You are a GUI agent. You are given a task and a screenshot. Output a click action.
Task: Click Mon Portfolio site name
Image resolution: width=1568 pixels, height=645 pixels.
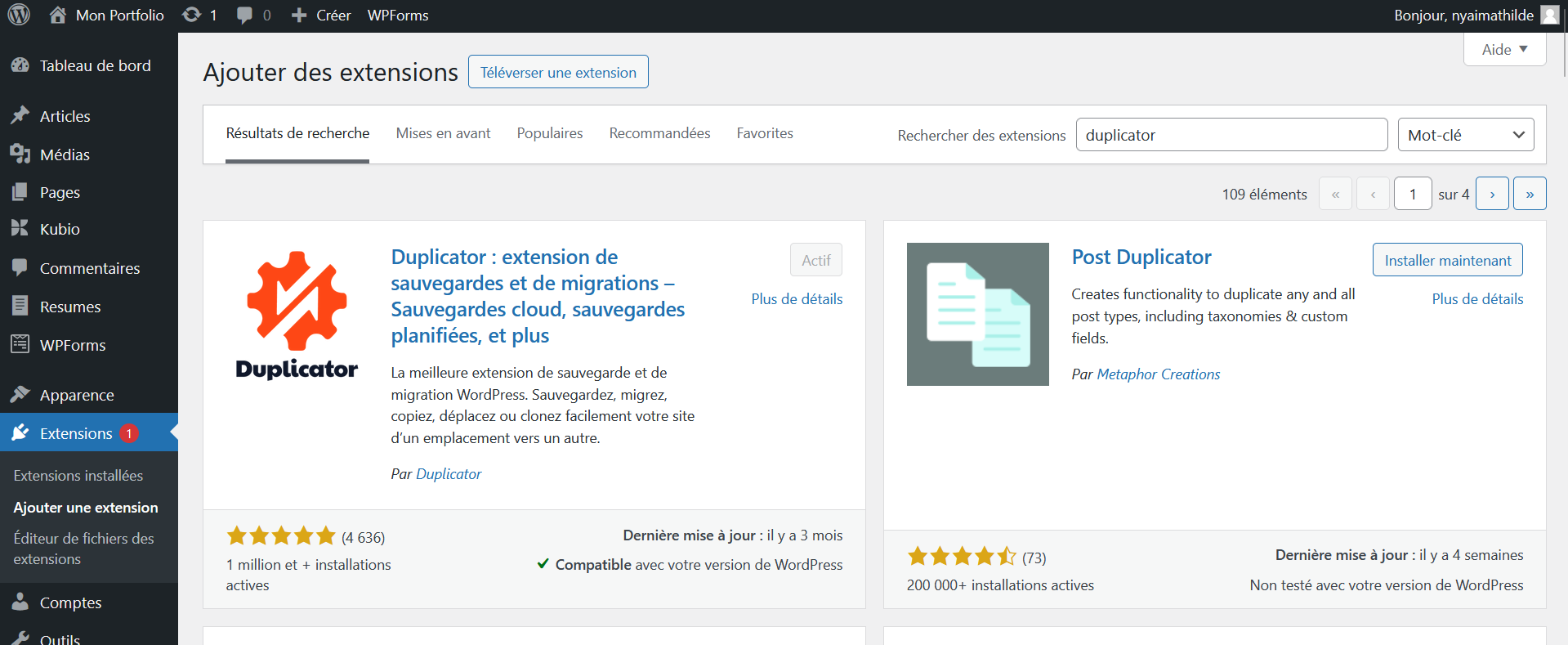(x=119, y=16)
